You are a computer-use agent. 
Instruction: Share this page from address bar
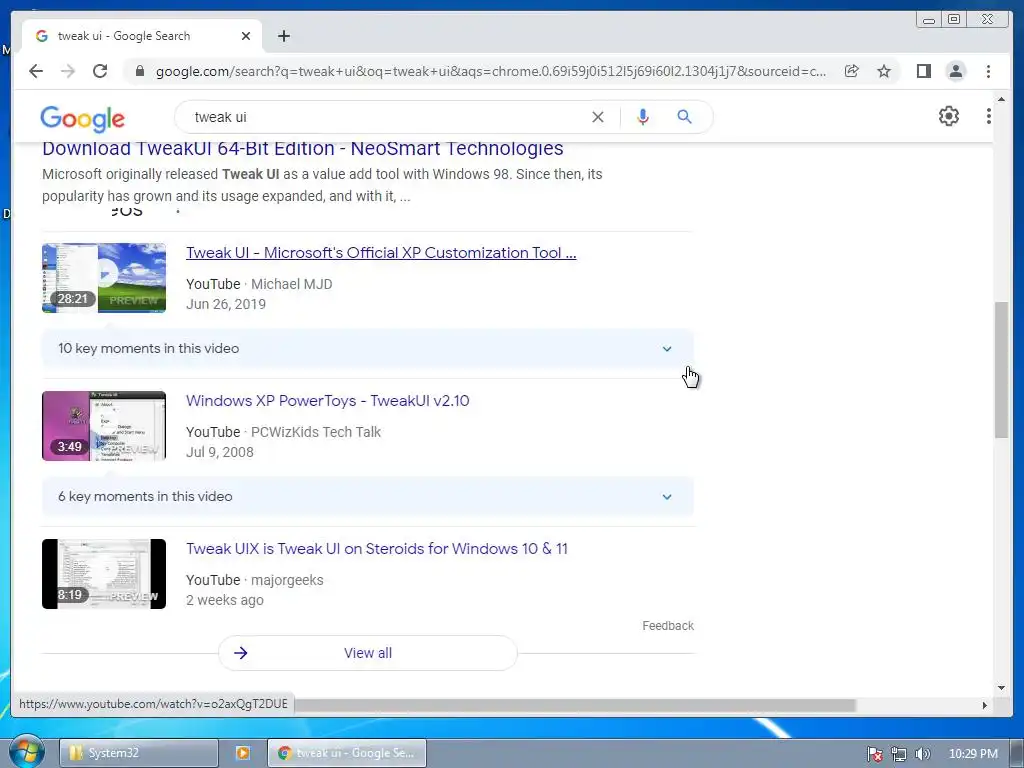pyautogui.click(x=852, y=71)
